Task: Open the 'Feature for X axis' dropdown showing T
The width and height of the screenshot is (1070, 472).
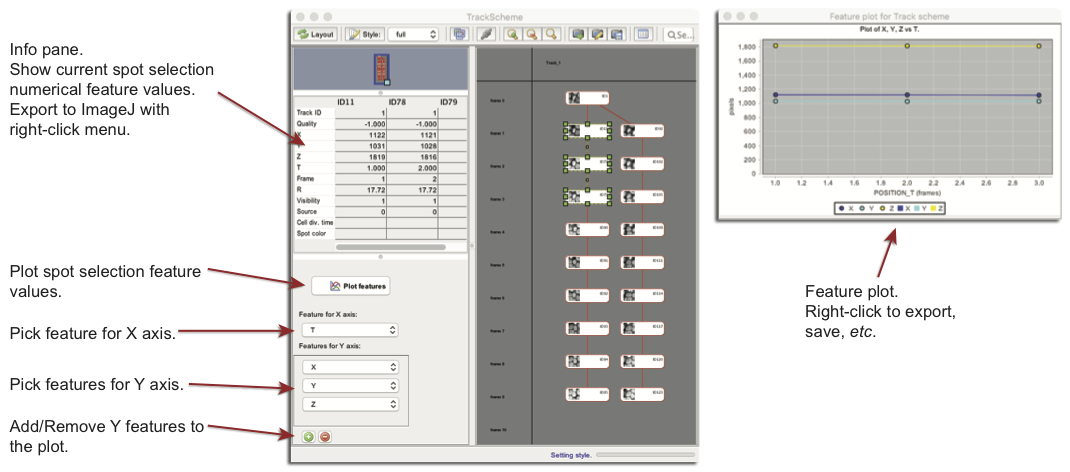Action: coord(349,330)
